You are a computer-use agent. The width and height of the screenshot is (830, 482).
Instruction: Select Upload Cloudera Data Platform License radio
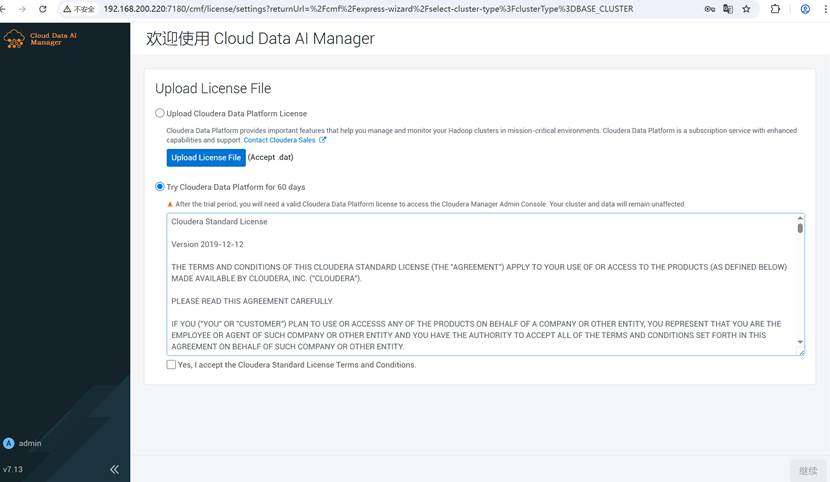coord(159,113)
